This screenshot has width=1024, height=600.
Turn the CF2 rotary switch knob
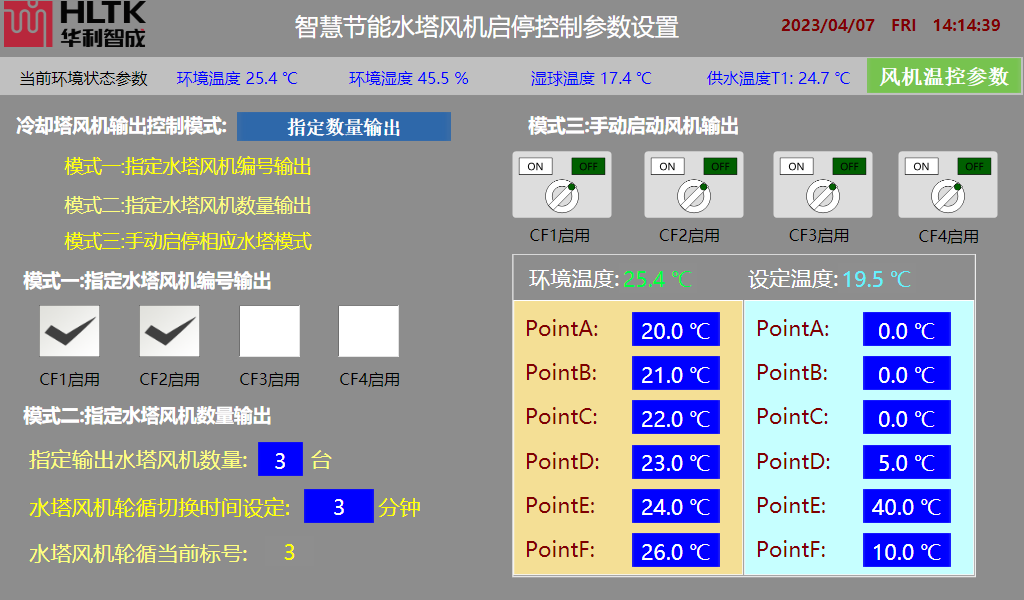tap(693, 195)
